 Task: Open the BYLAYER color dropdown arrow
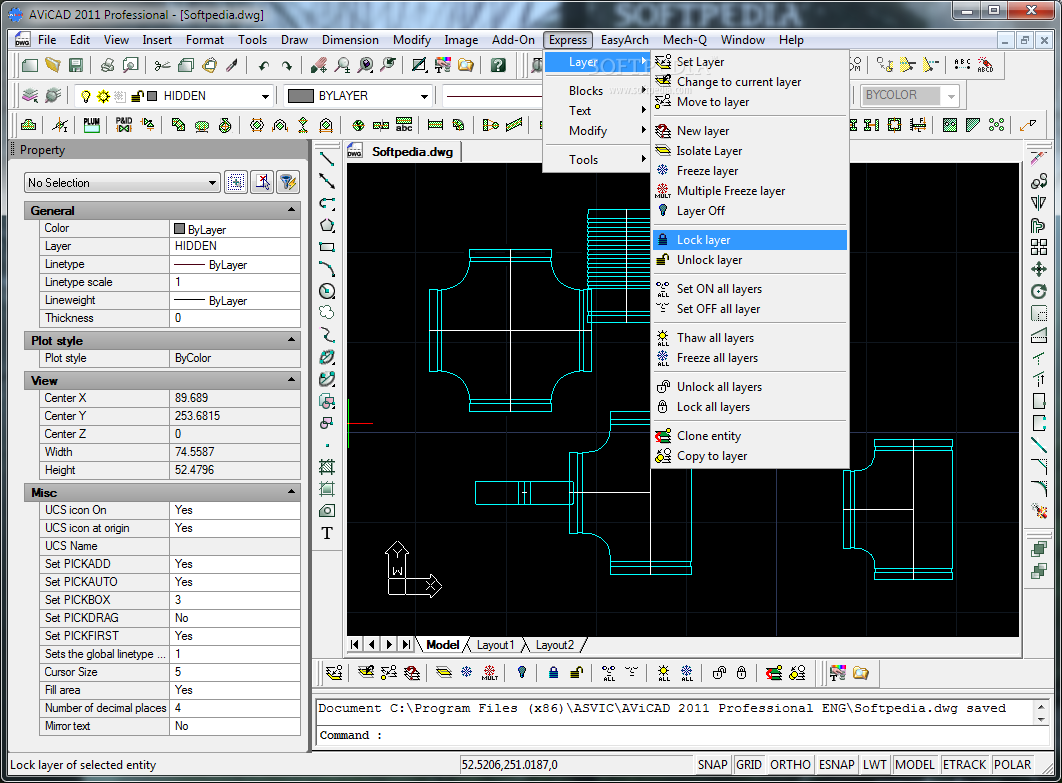425,96
